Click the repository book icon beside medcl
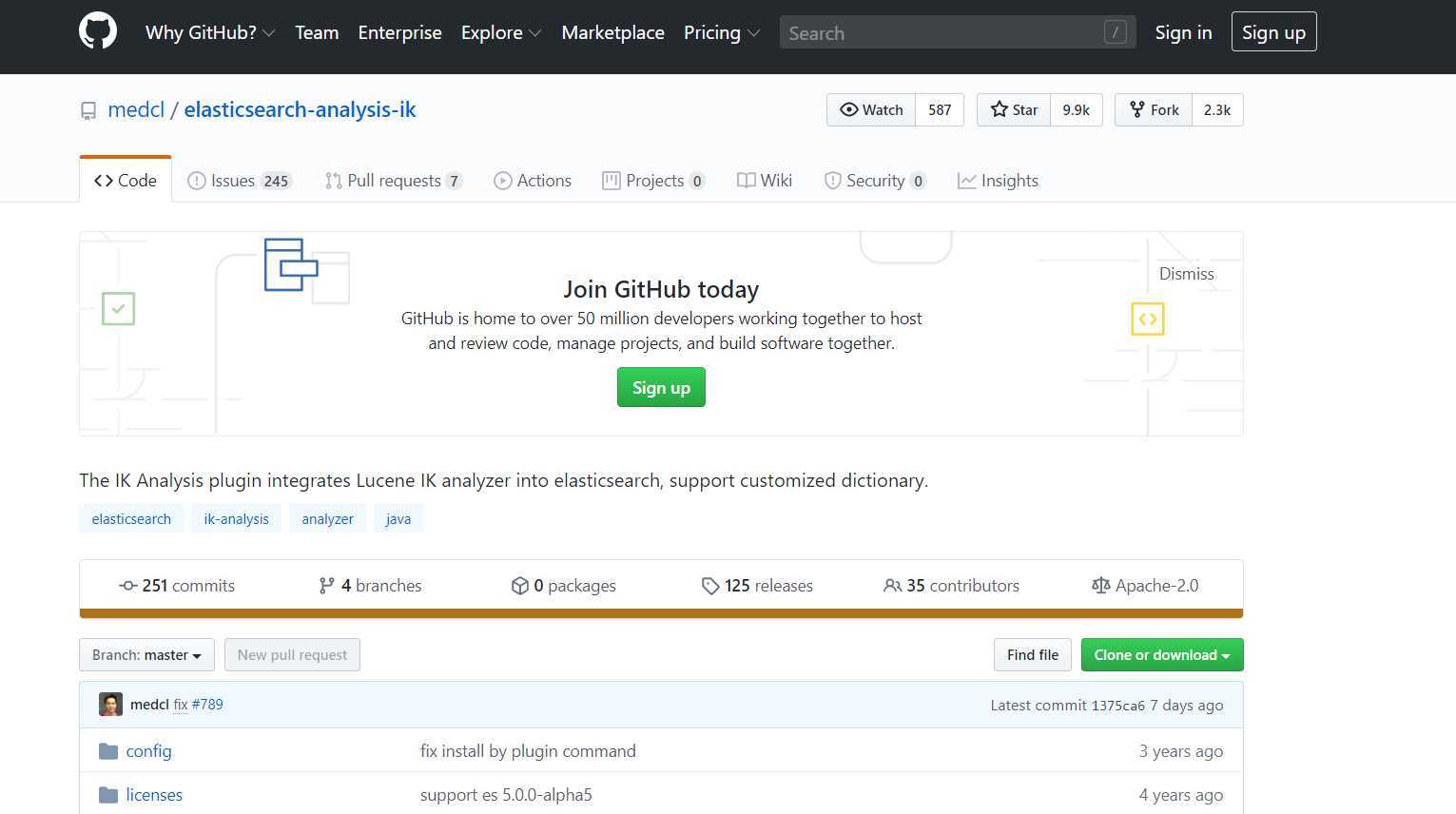1456x814 pixels. coord(88,111)
